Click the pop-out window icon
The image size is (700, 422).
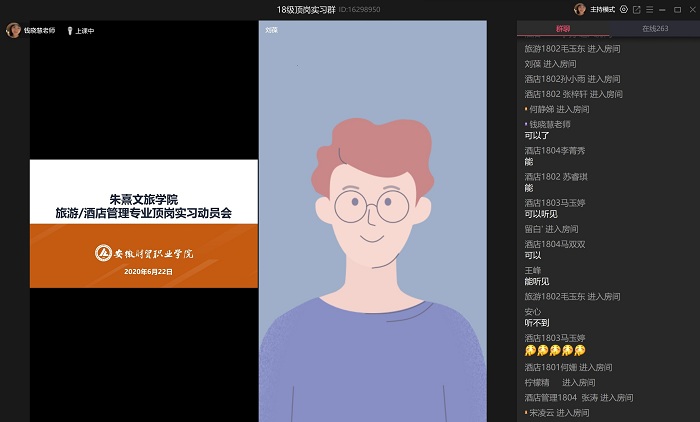point(637,9)
